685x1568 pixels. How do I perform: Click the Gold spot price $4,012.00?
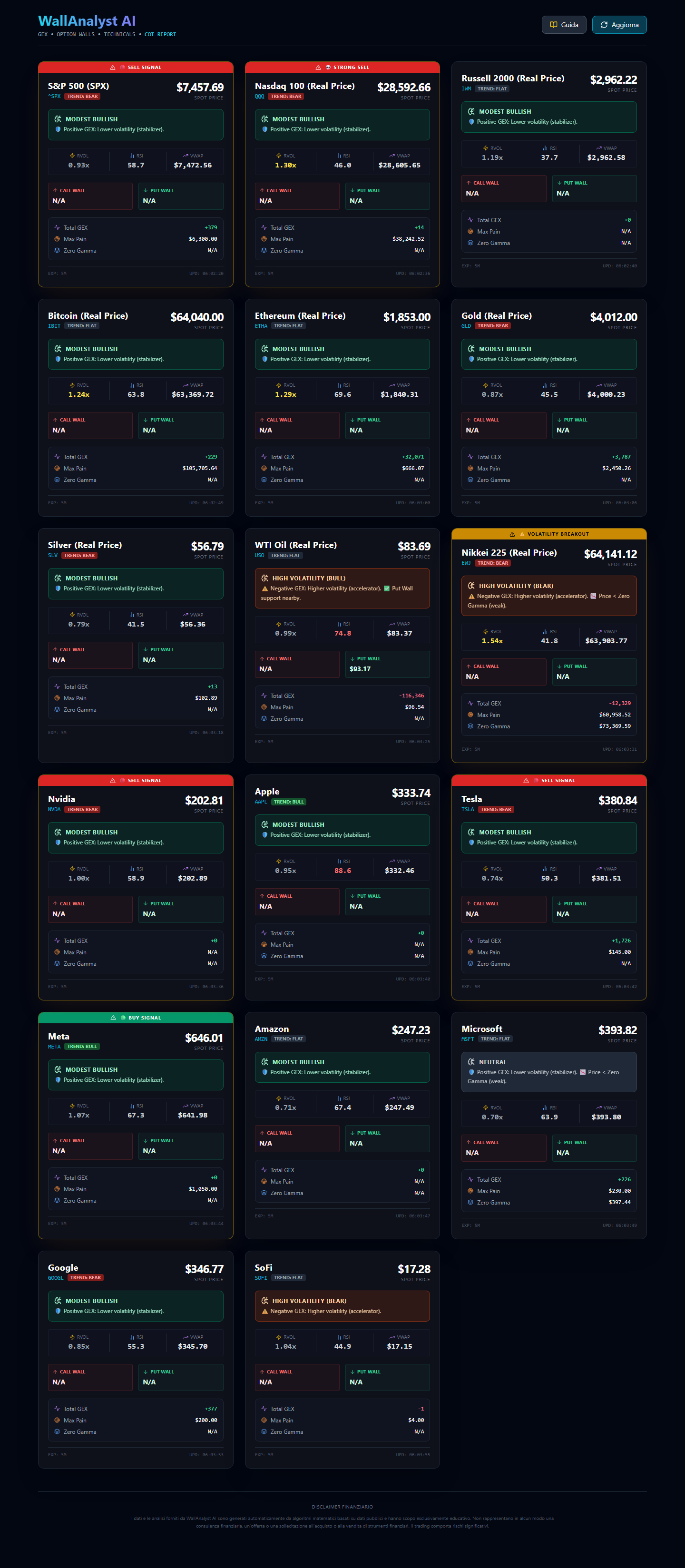[613, 317]
